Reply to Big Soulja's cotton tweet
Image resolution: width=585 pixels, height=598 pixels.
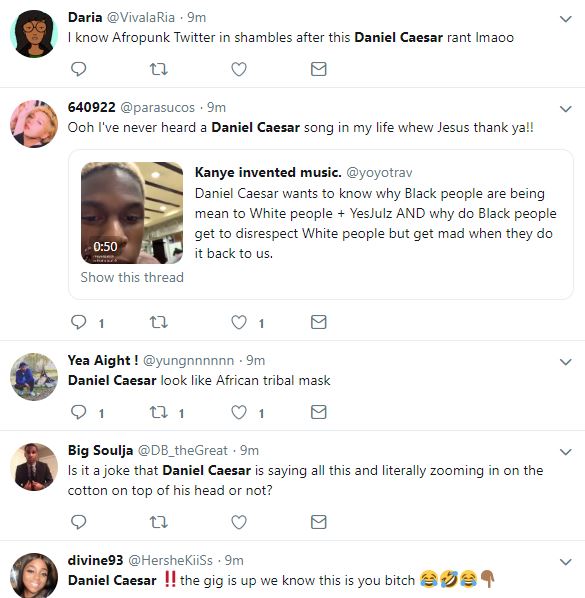click(79, 522)
